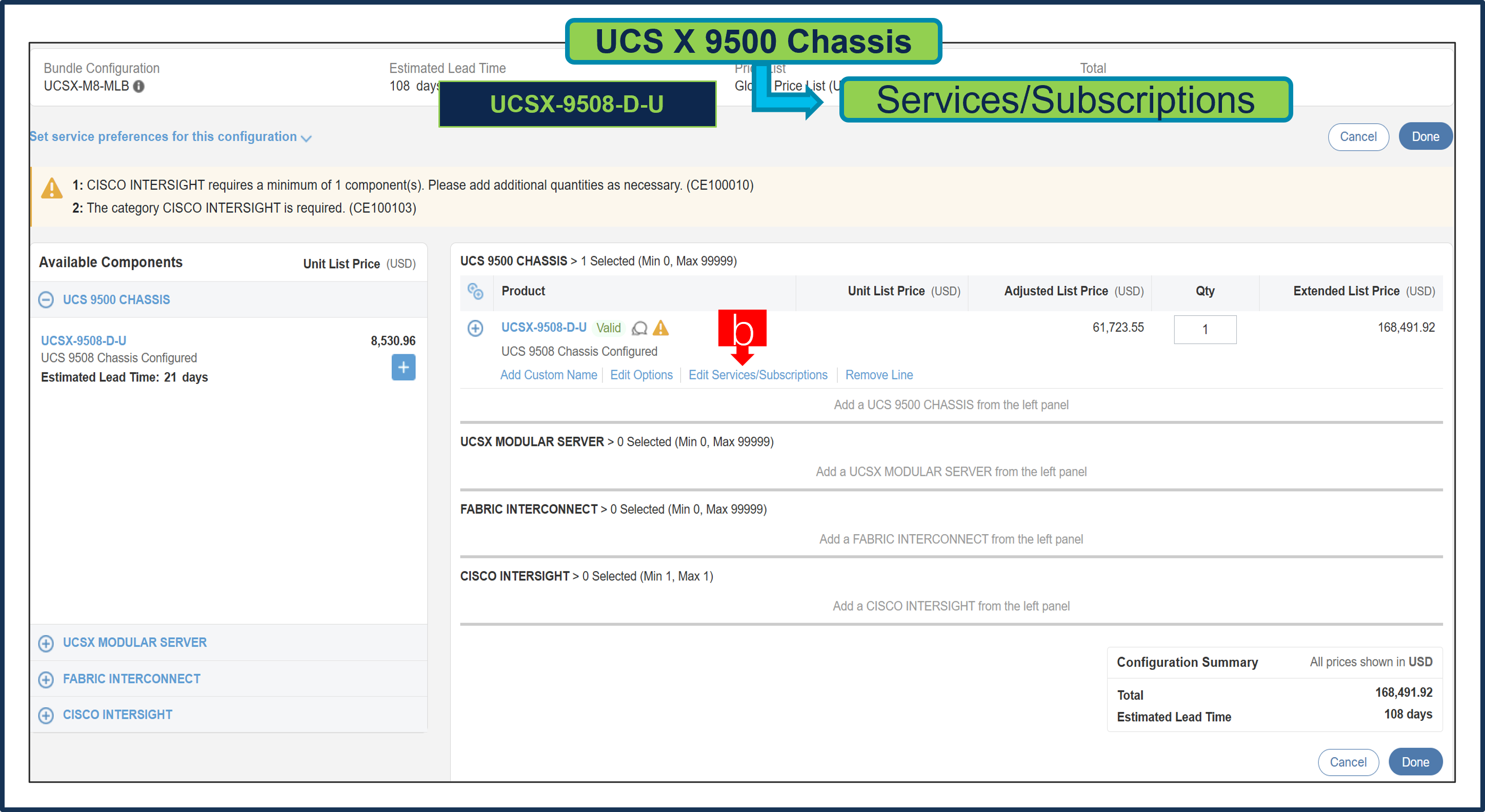Screen dimensions: 1485x812
Task: Click the Adjusted List Price column header
Action: [1073, 291]
